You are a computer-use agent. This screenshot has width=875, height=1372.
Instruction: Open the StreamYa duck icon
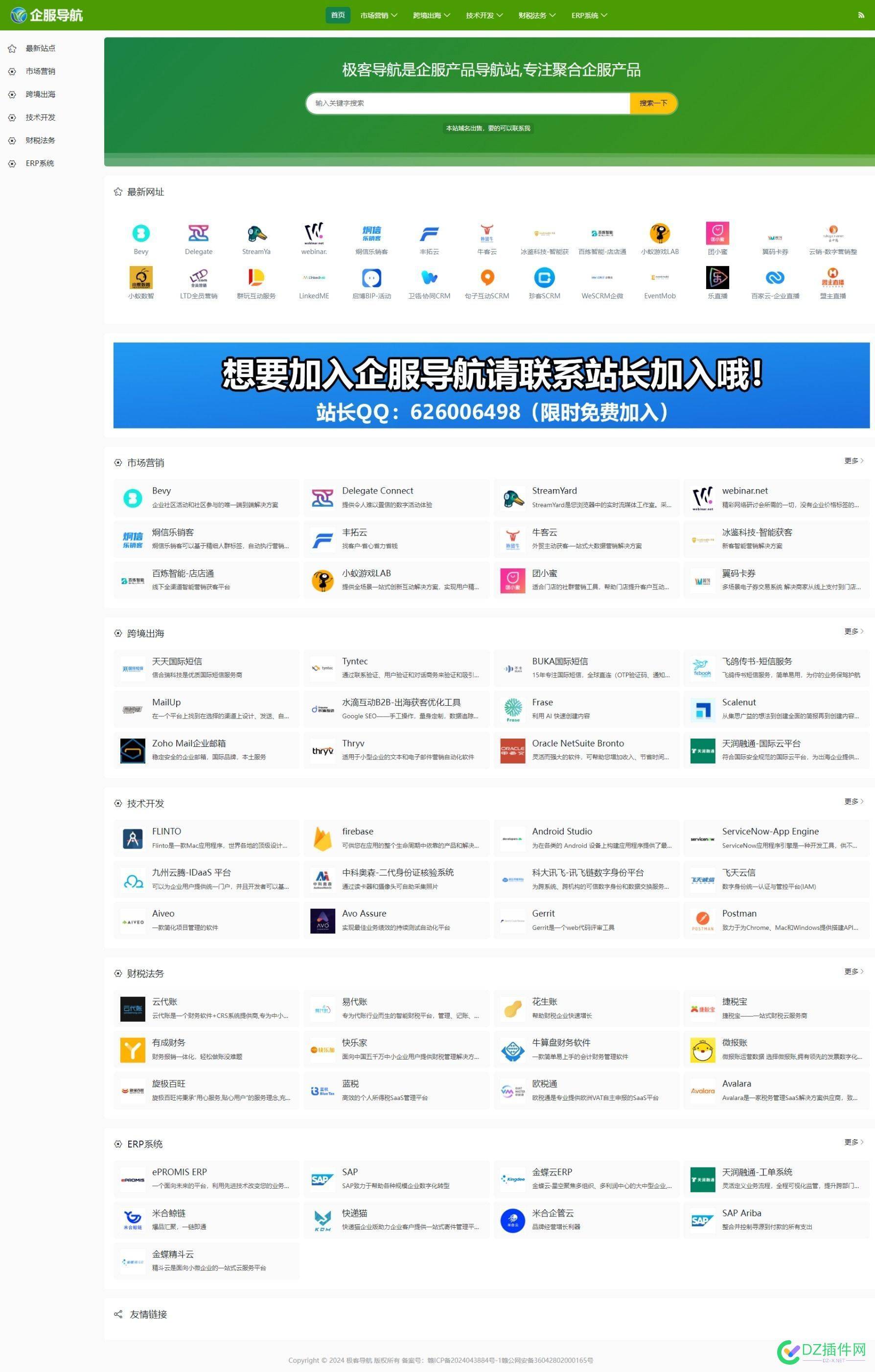click(256, 233)
